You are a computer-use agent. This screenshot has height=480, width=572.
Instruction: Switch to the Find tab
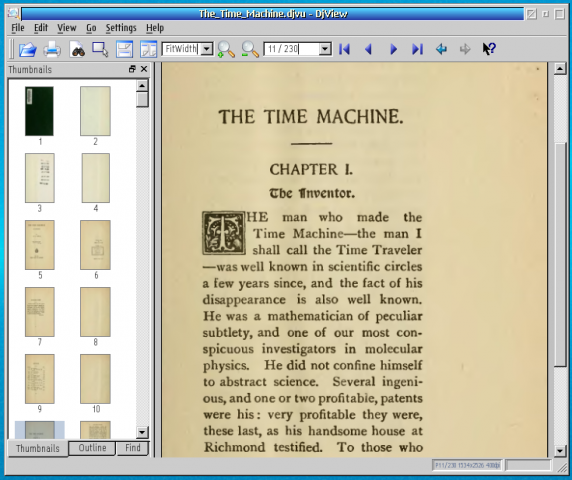coord(133,448)
